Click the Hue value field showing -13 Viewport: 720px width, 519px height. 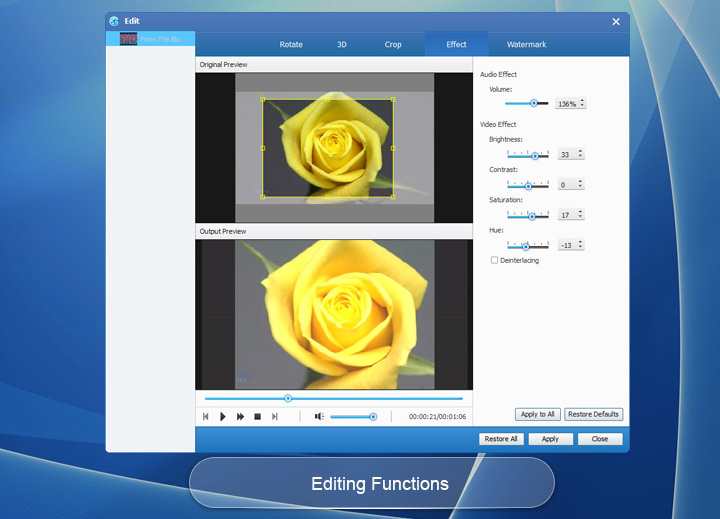(567, 245)
